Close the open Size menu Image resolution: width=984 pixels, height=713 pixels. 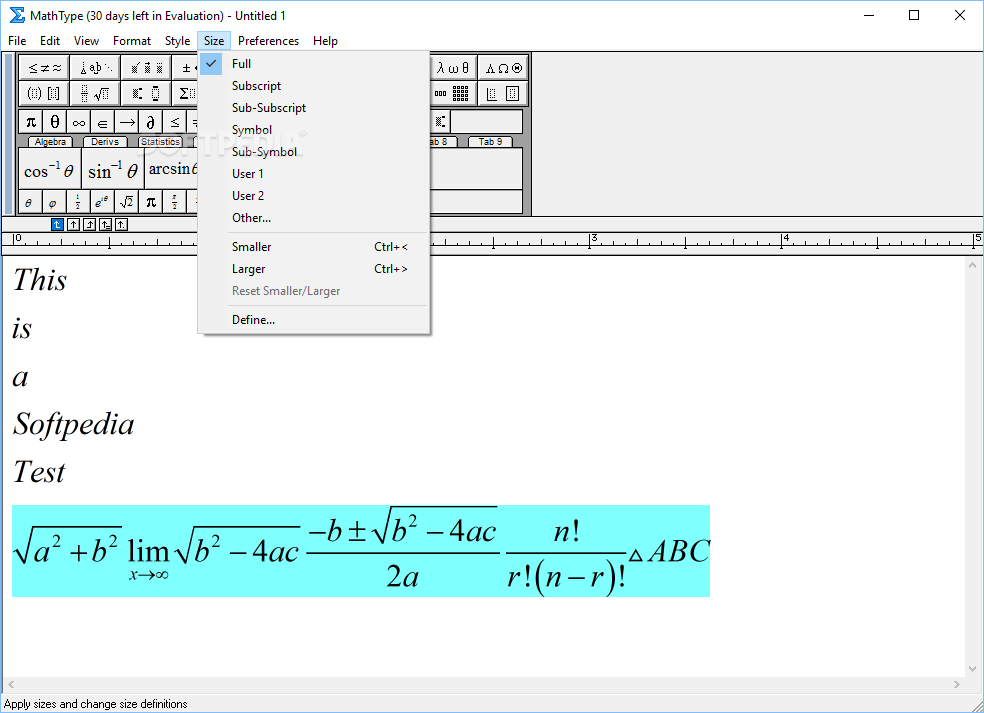point(213,41)
